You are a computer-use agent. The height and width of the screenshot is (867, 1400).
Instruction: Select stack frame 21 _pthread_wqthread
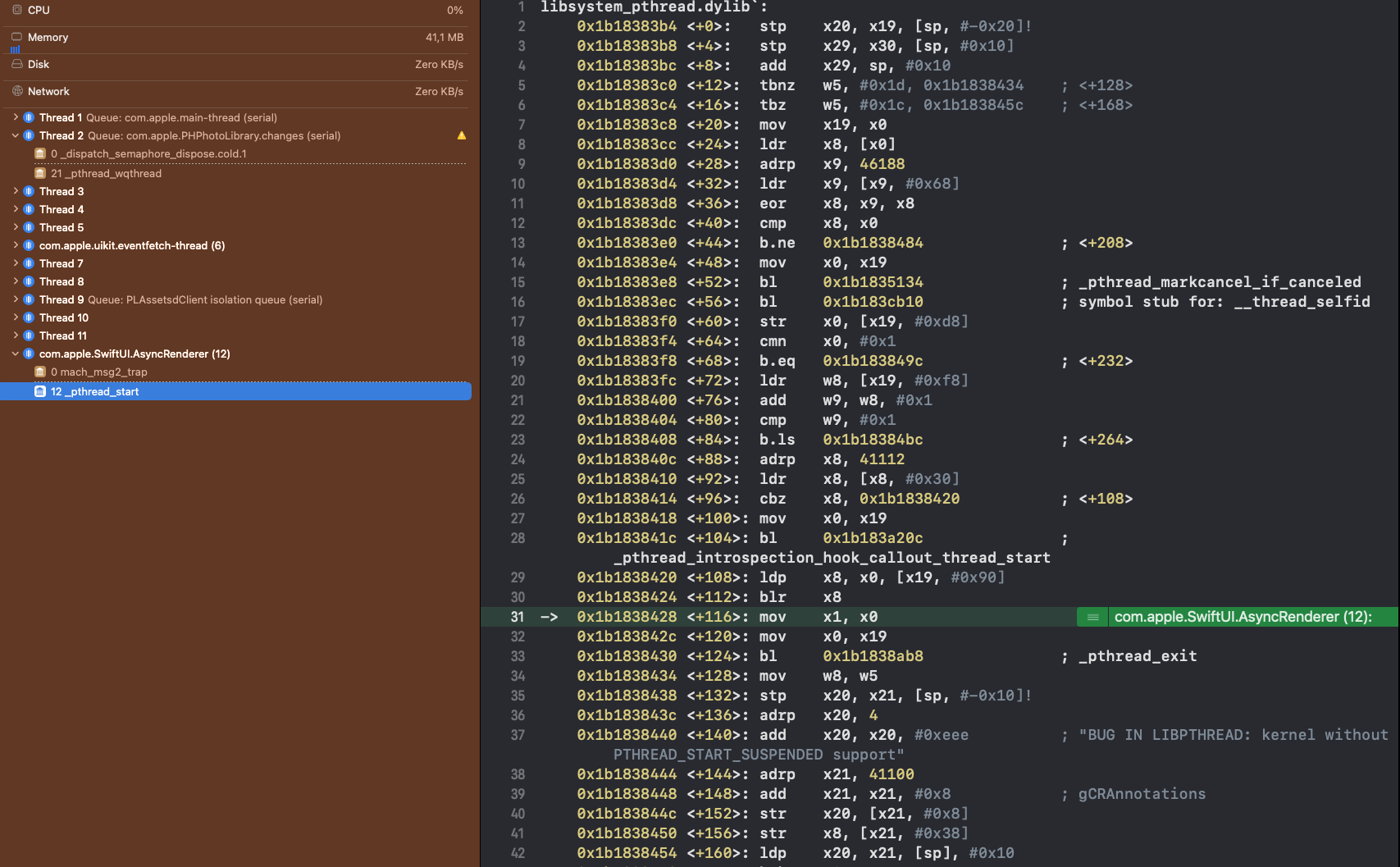click(x=106, y=173)
